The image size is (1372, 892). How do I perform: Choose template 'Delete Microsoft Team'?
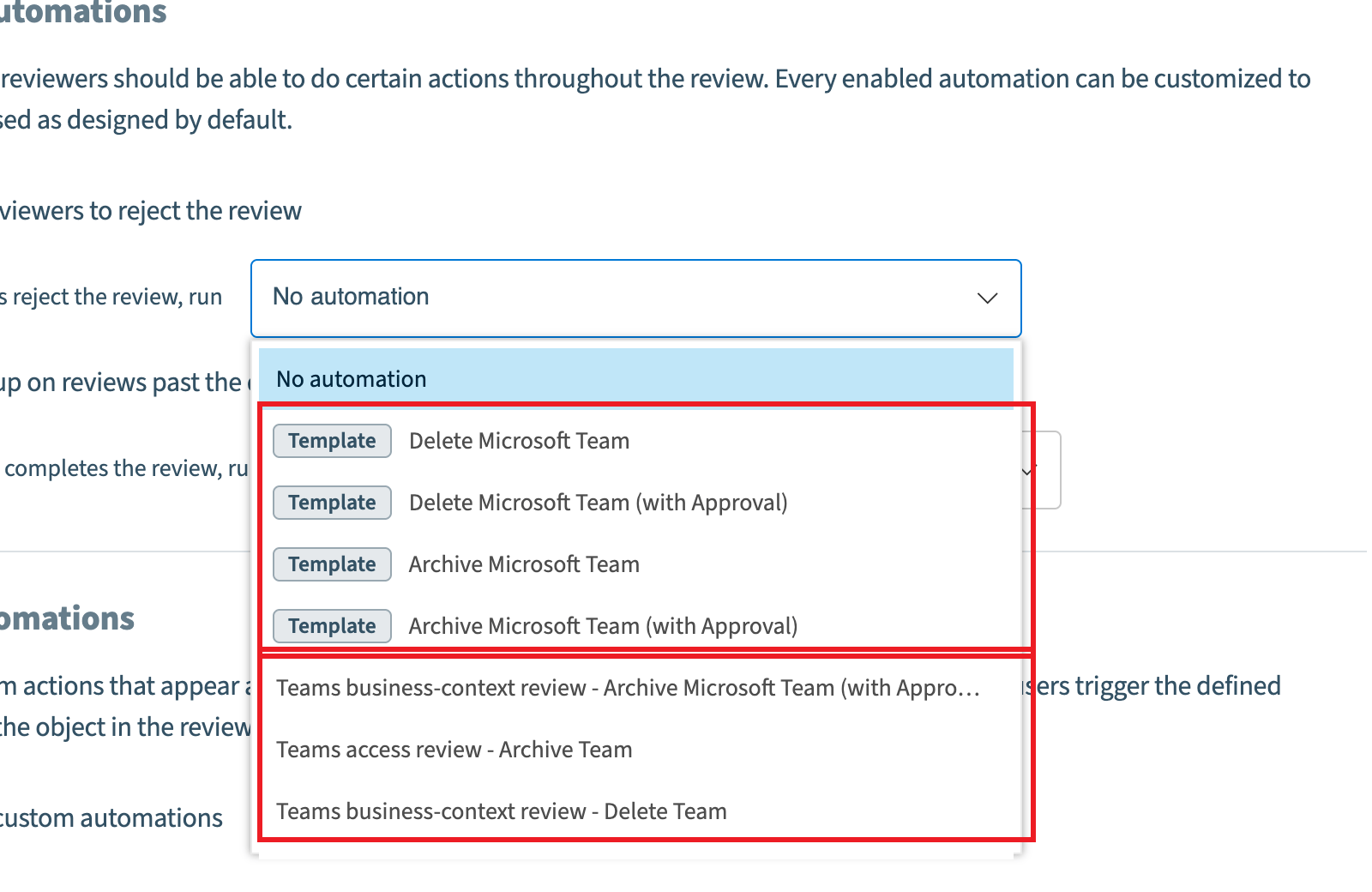pyautogui.click(x=635, y=441)
